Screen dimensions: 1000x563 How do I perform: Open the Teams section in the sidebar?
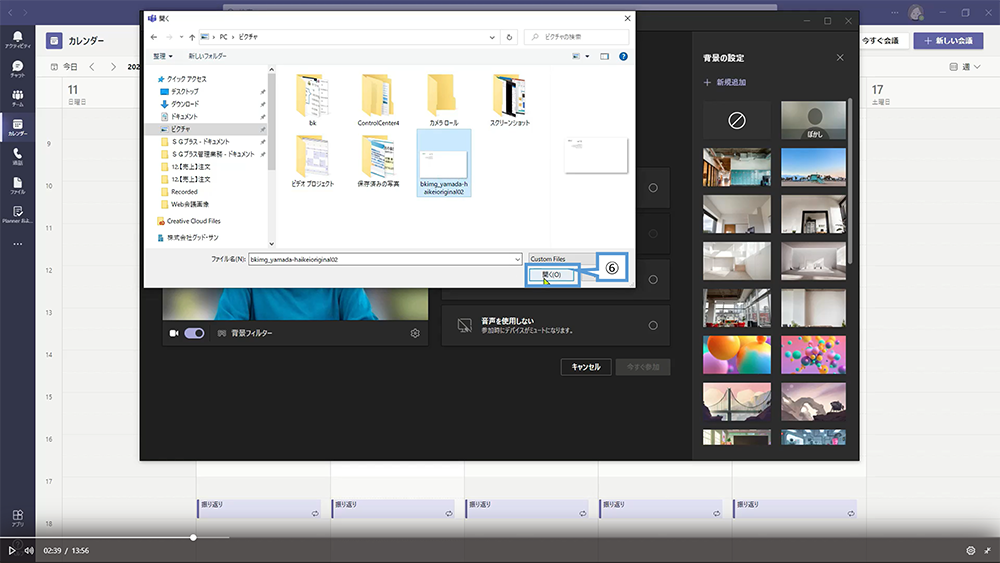(x=17, y=98)
